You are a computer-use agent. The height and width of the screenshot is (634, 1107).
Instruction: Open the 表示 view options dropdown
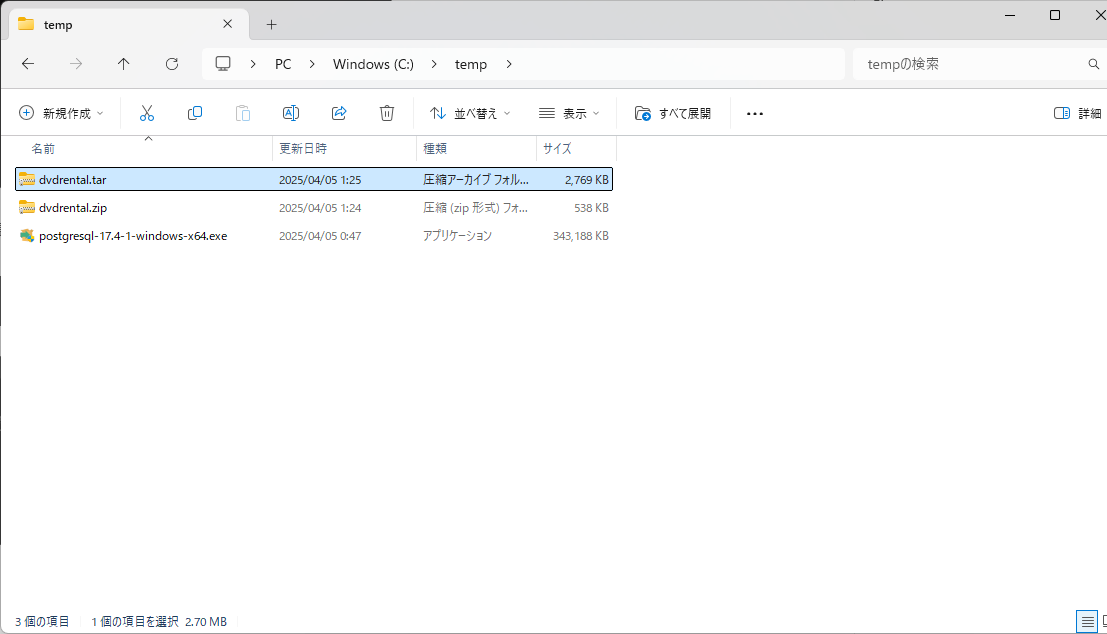(x=569, y=113)
